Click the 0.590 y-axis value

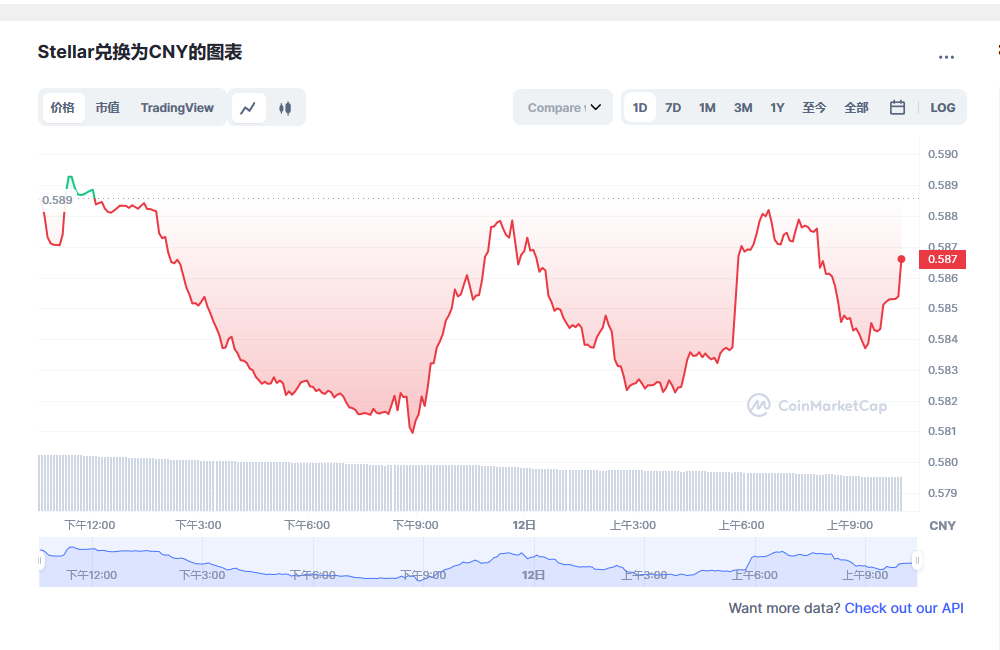click(943, 154)
